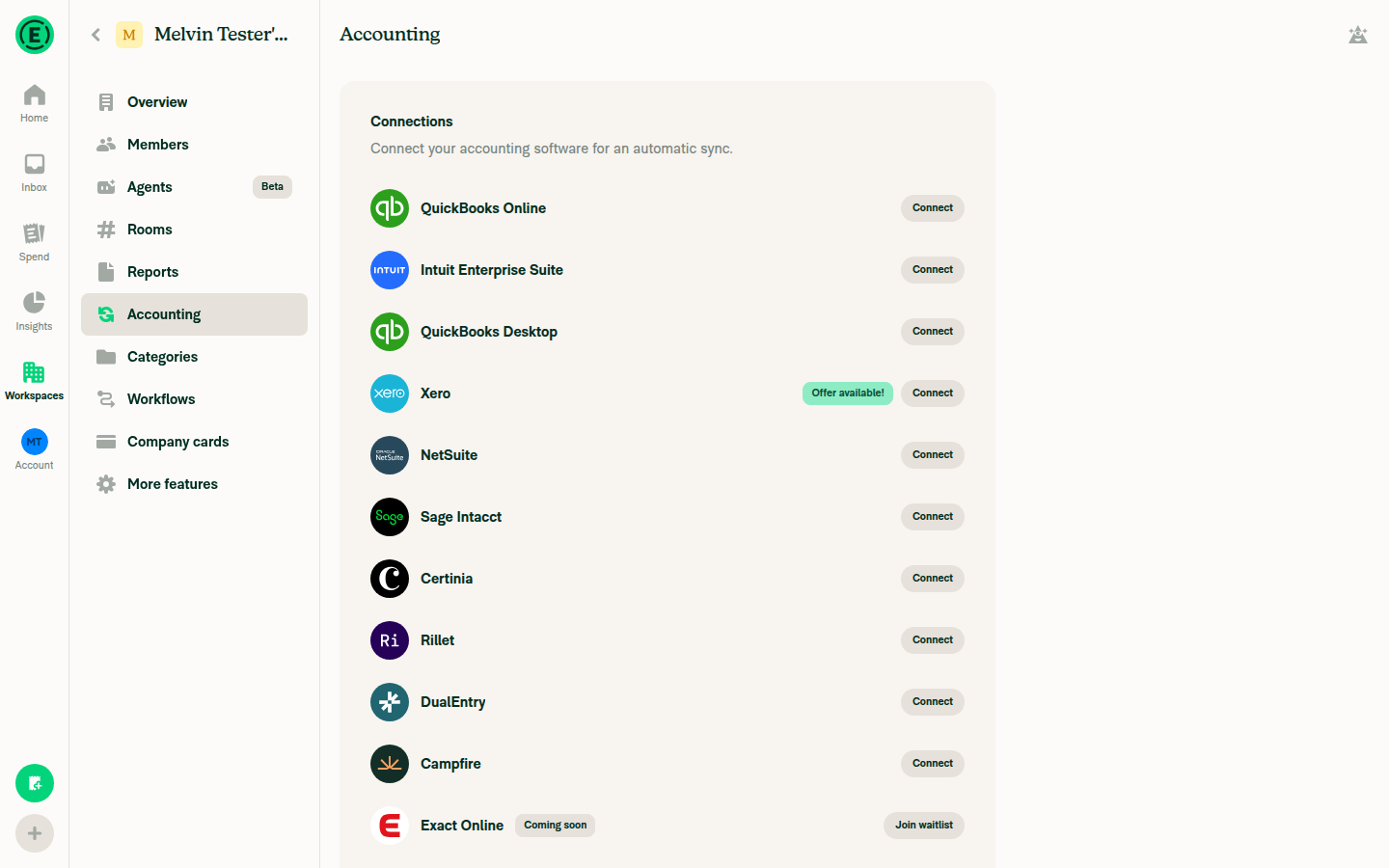
Task: Click Connect for Certinia
Action: tap(933, 579)
